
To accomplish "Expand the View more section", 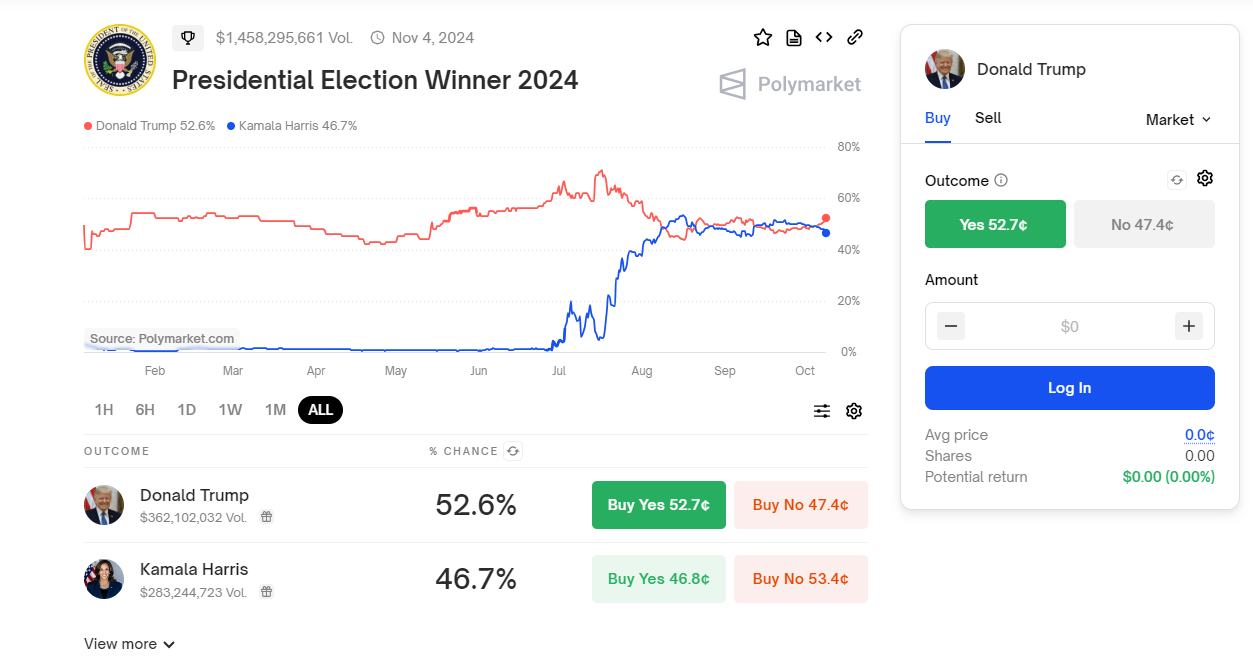I will pos(130,644).
